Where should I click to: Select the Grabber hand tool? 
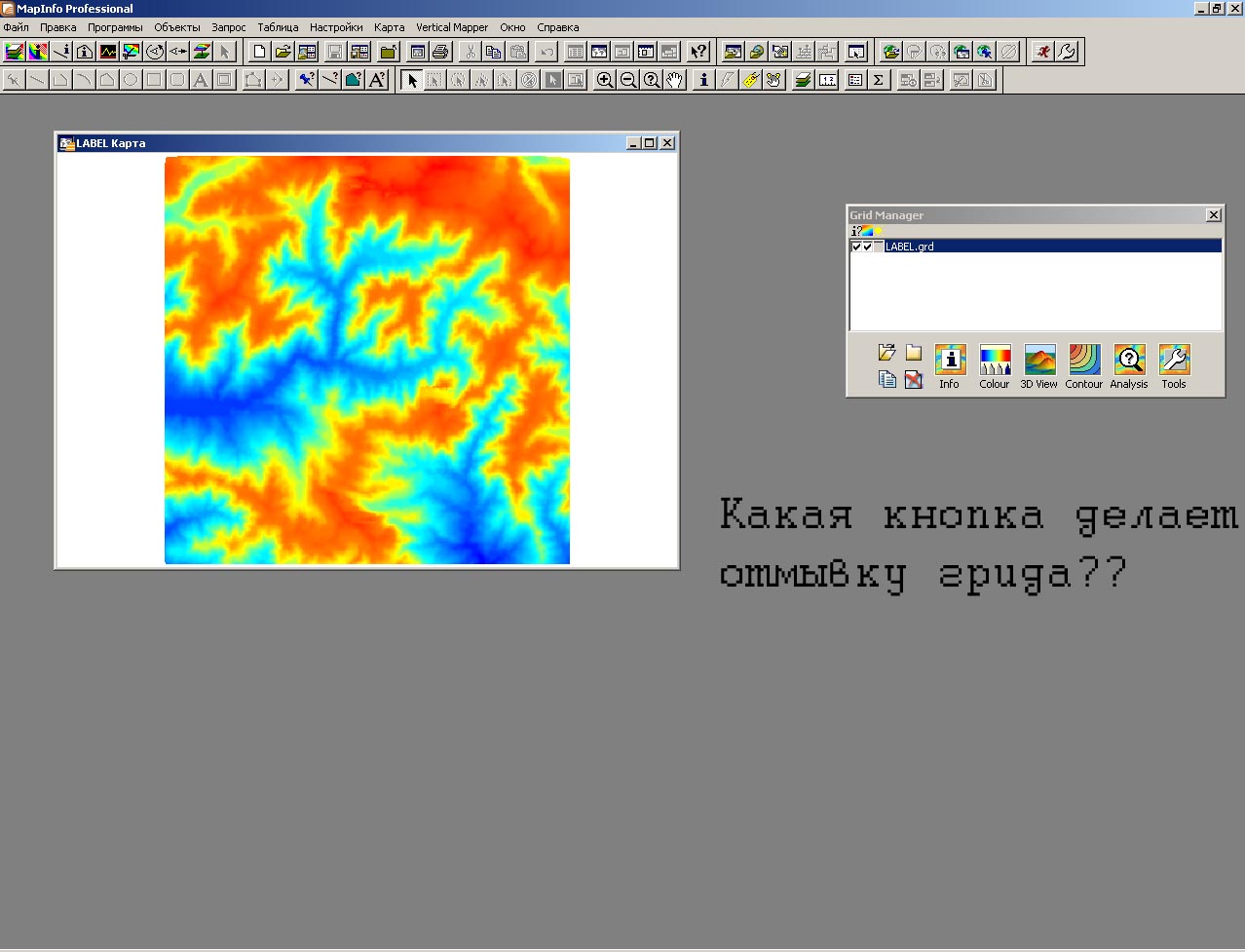[x=675, y=80]
